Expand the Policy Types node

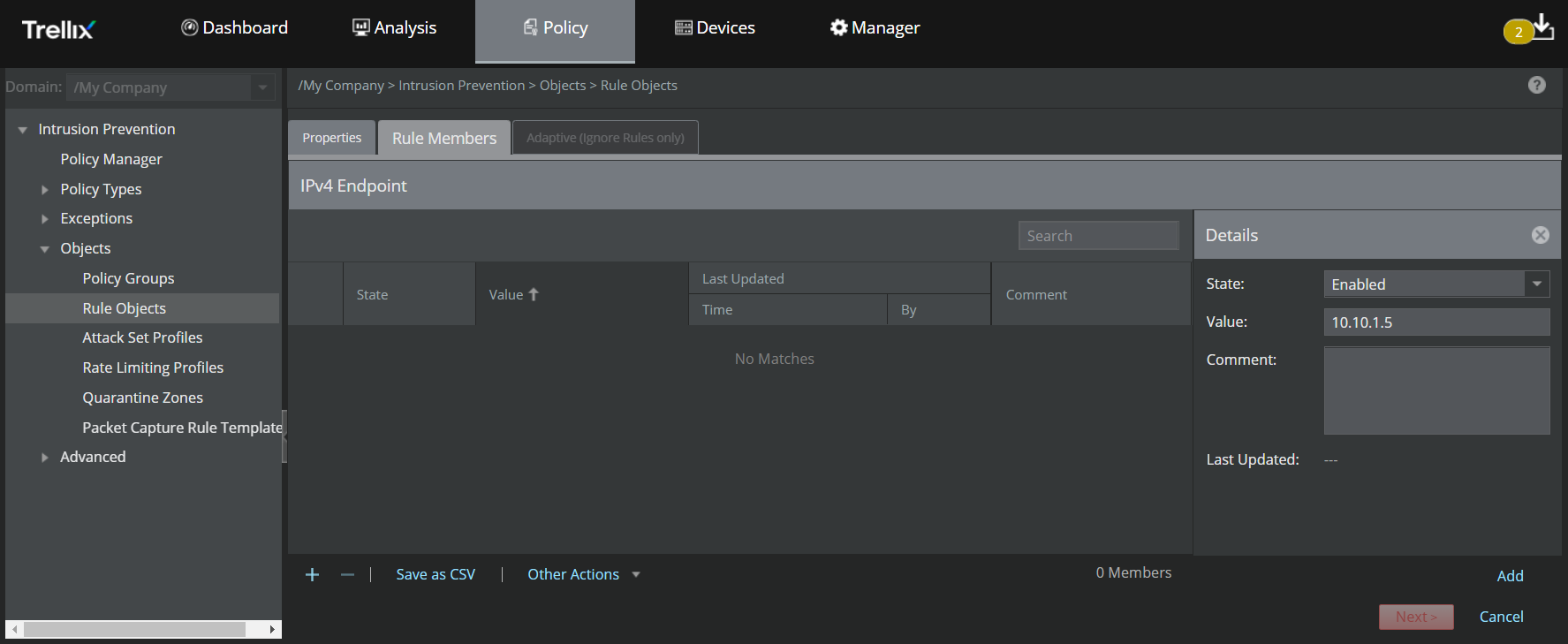(x=45, y=190)
